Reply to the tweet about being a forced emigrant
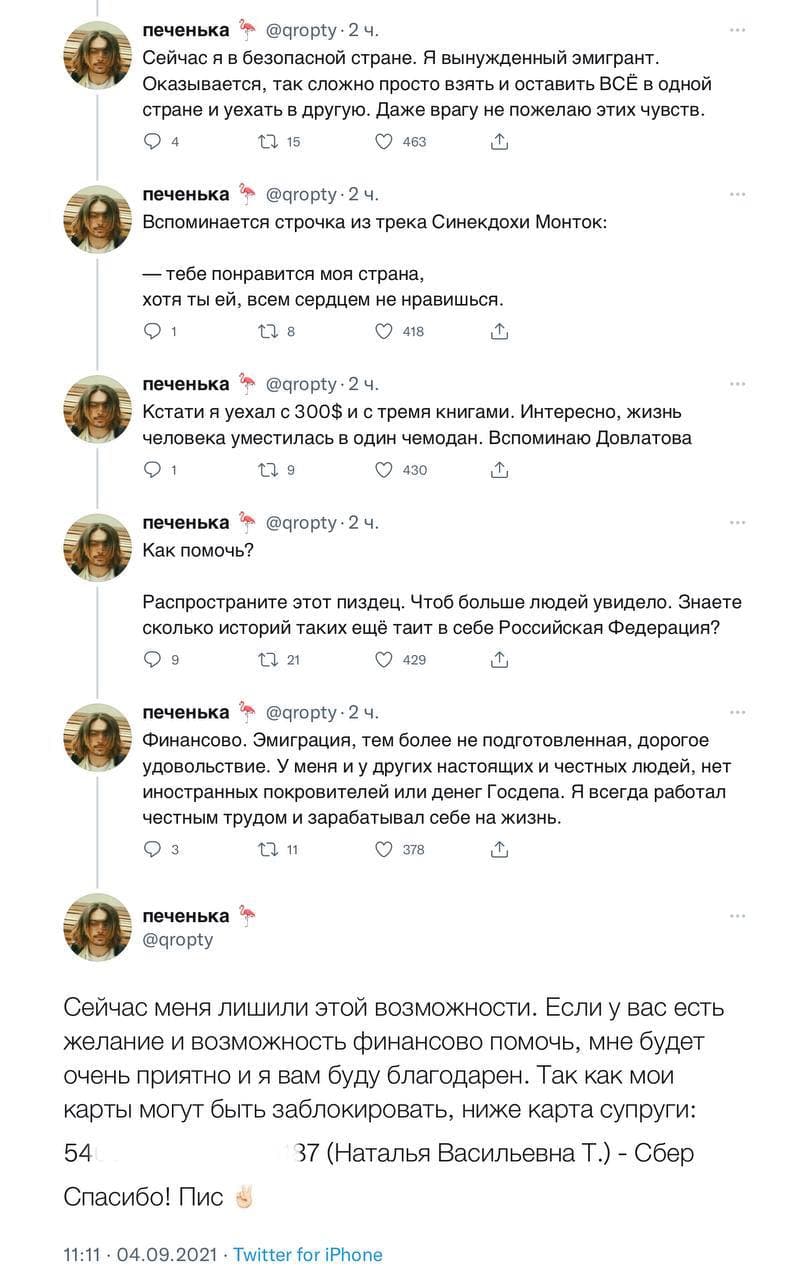 point(153,142)
